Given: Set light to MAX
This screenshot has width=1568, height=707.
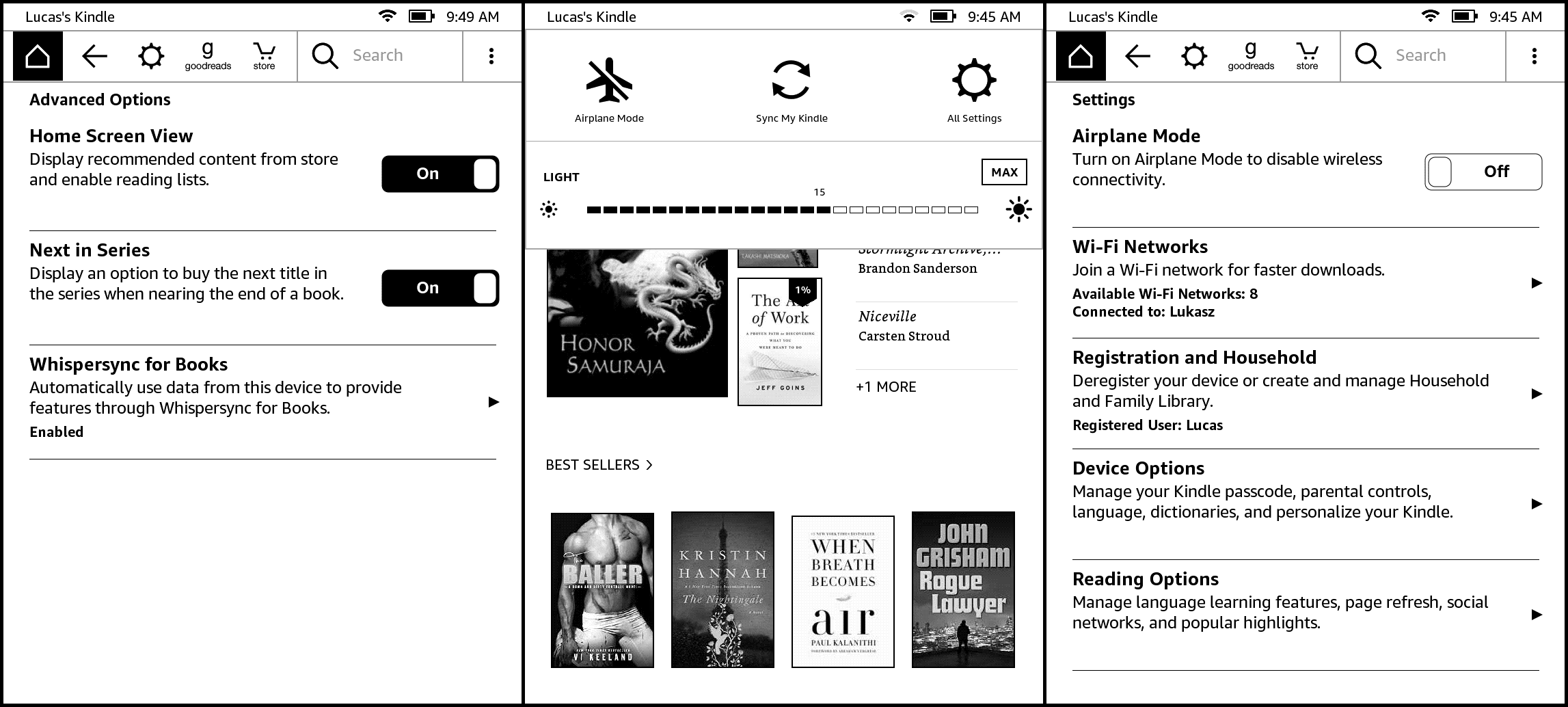Looking at the screenshot, I should (x=1004, y=172).
